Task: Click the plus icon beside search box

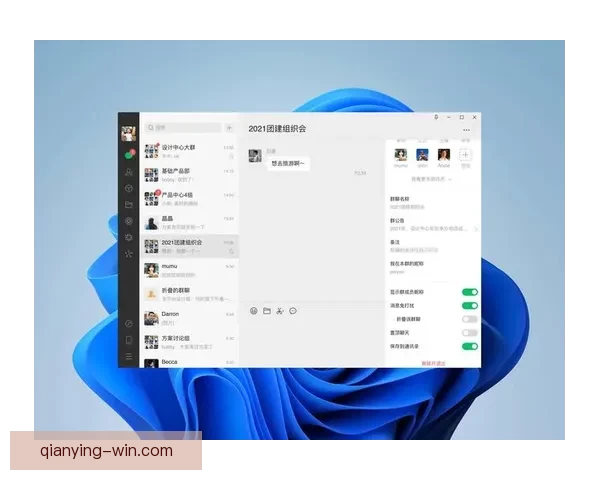Action: (x=229, y=128)
